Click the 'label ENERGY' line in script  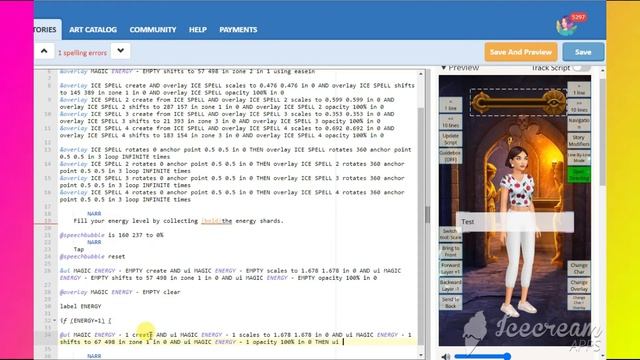pos(80,306)
